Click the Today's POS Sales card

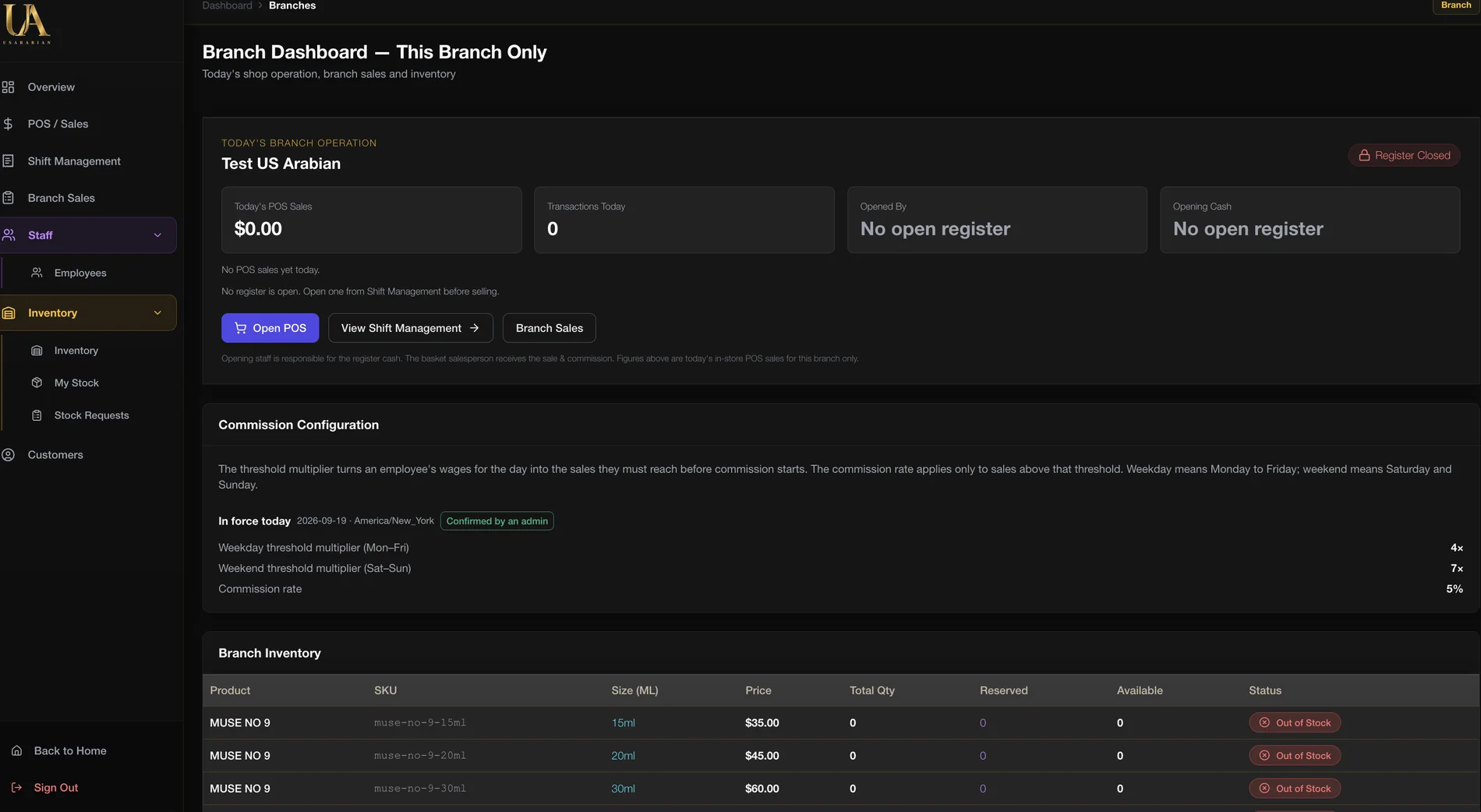[371, 220]
